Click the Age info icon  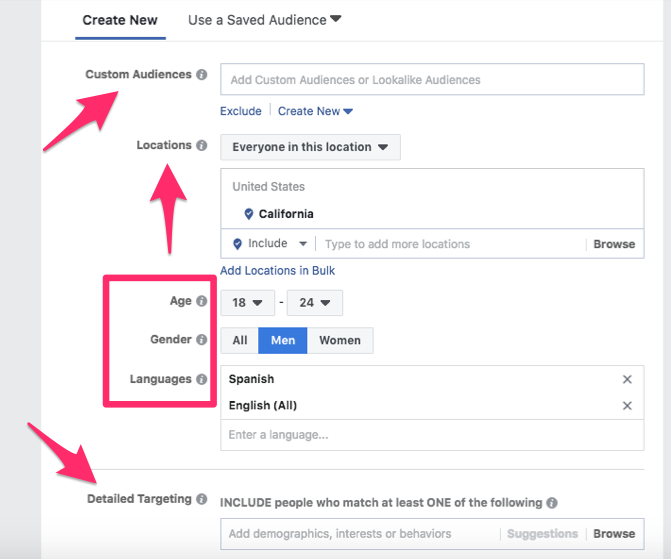[x=202, y=301]
